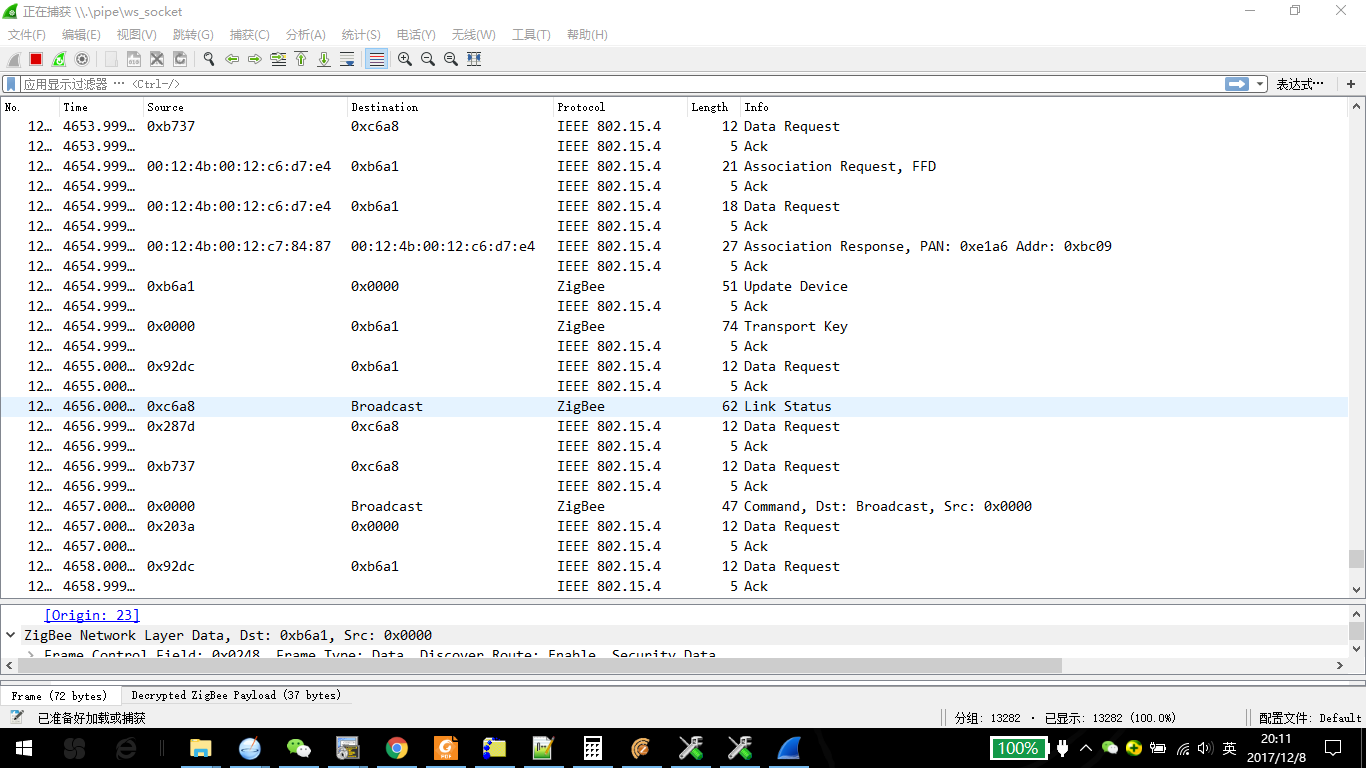Image resolution: width=1366 pixels, height=768 pixels.
Task: Open the 帮助(H) menu
Action: coord(587,35)
